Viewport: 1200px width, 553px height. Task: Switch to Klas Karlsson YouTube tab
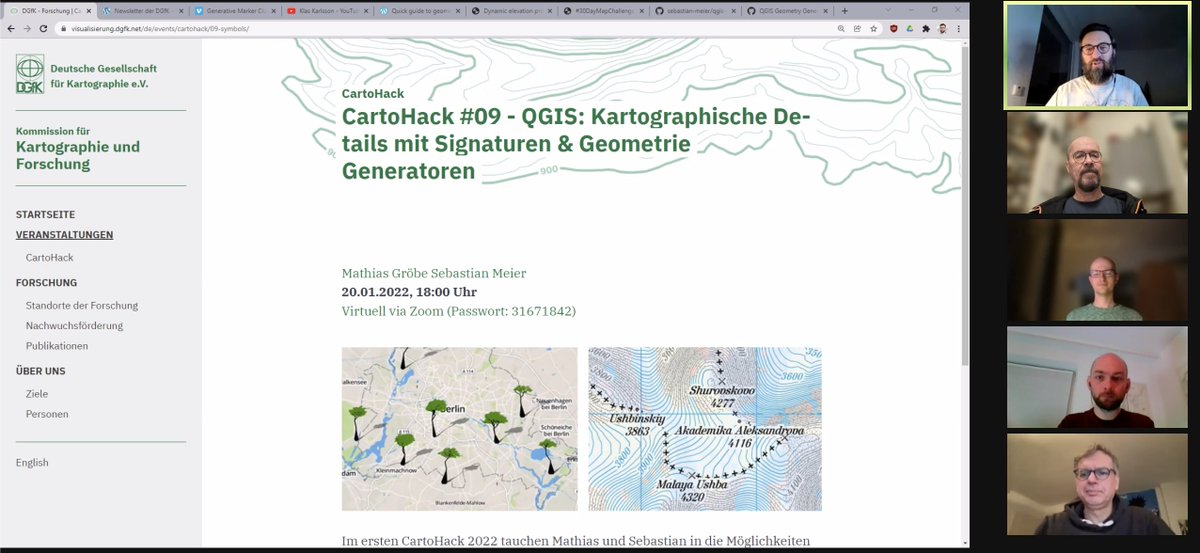(x=327, y=10)
